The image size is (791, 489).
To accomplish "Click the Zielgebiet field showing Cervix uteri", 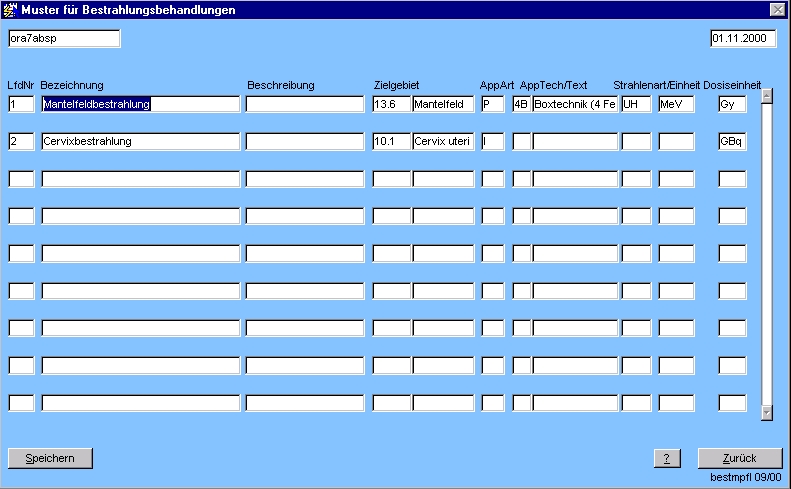I will pyautogui.click(x=443, y=142).
